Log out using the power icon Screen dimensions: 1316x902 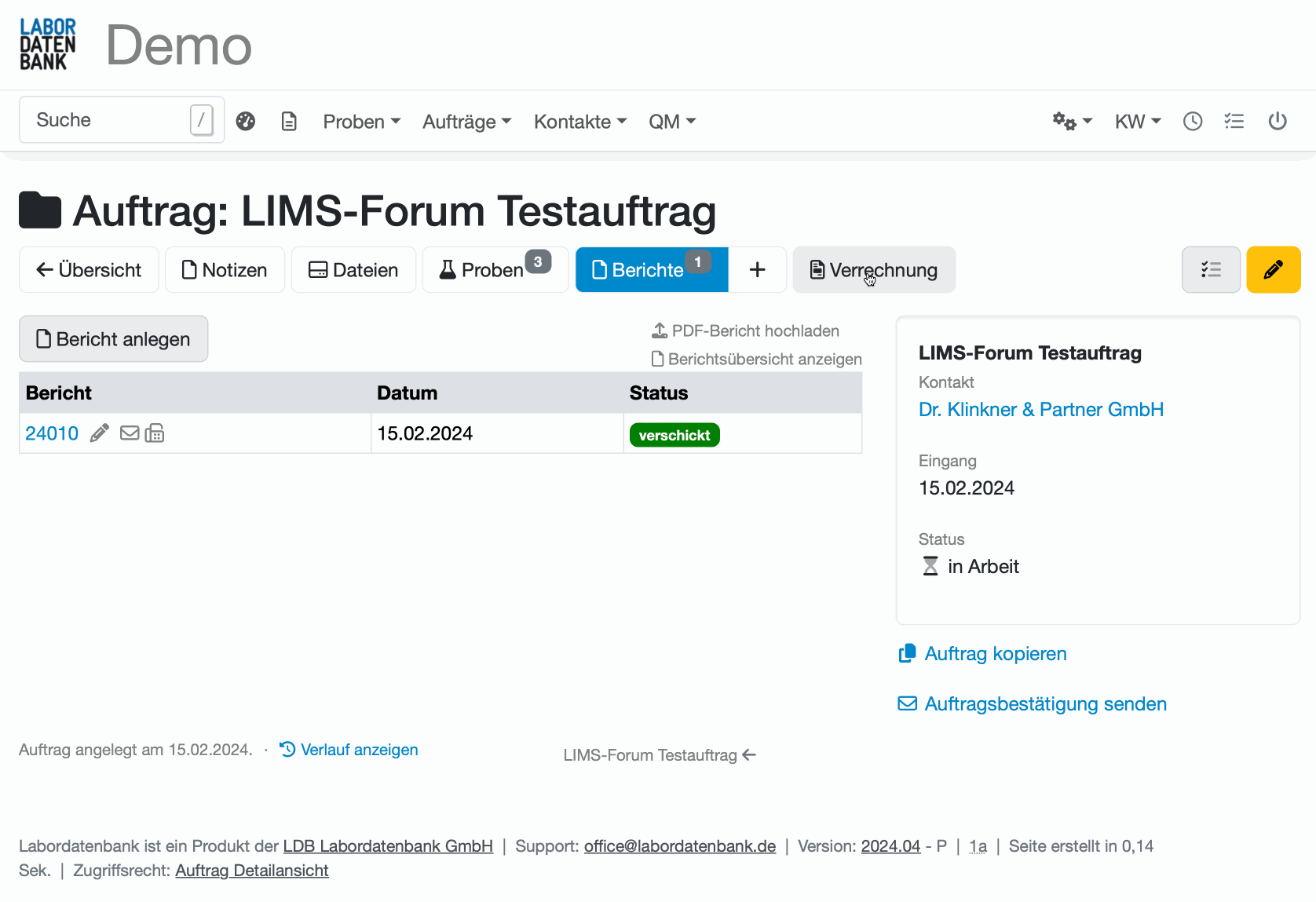(x=1278, y=121)
